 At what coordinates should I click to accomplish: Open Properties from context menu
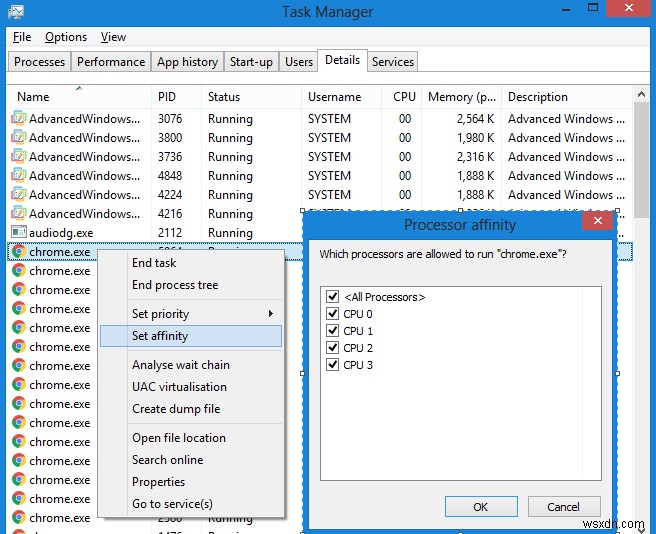[x=191, y=482]
